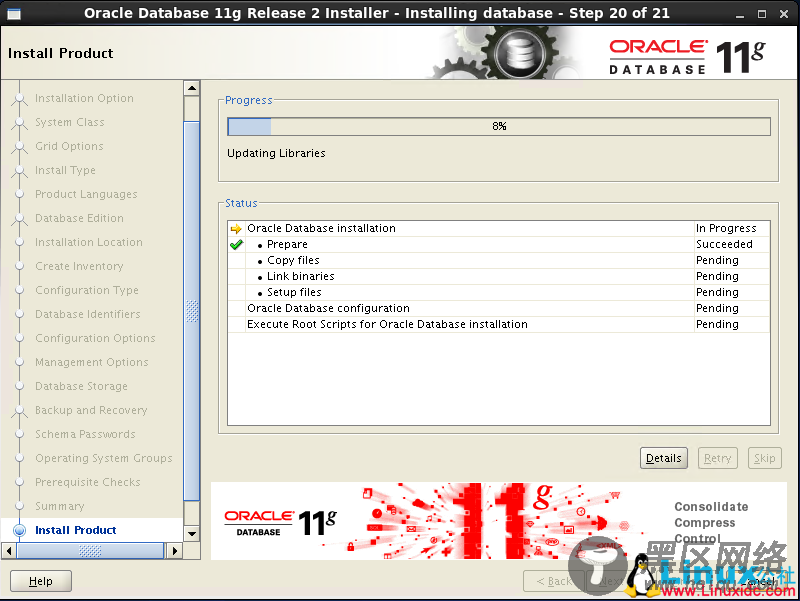Select the Installation Location step

(89, 242)
